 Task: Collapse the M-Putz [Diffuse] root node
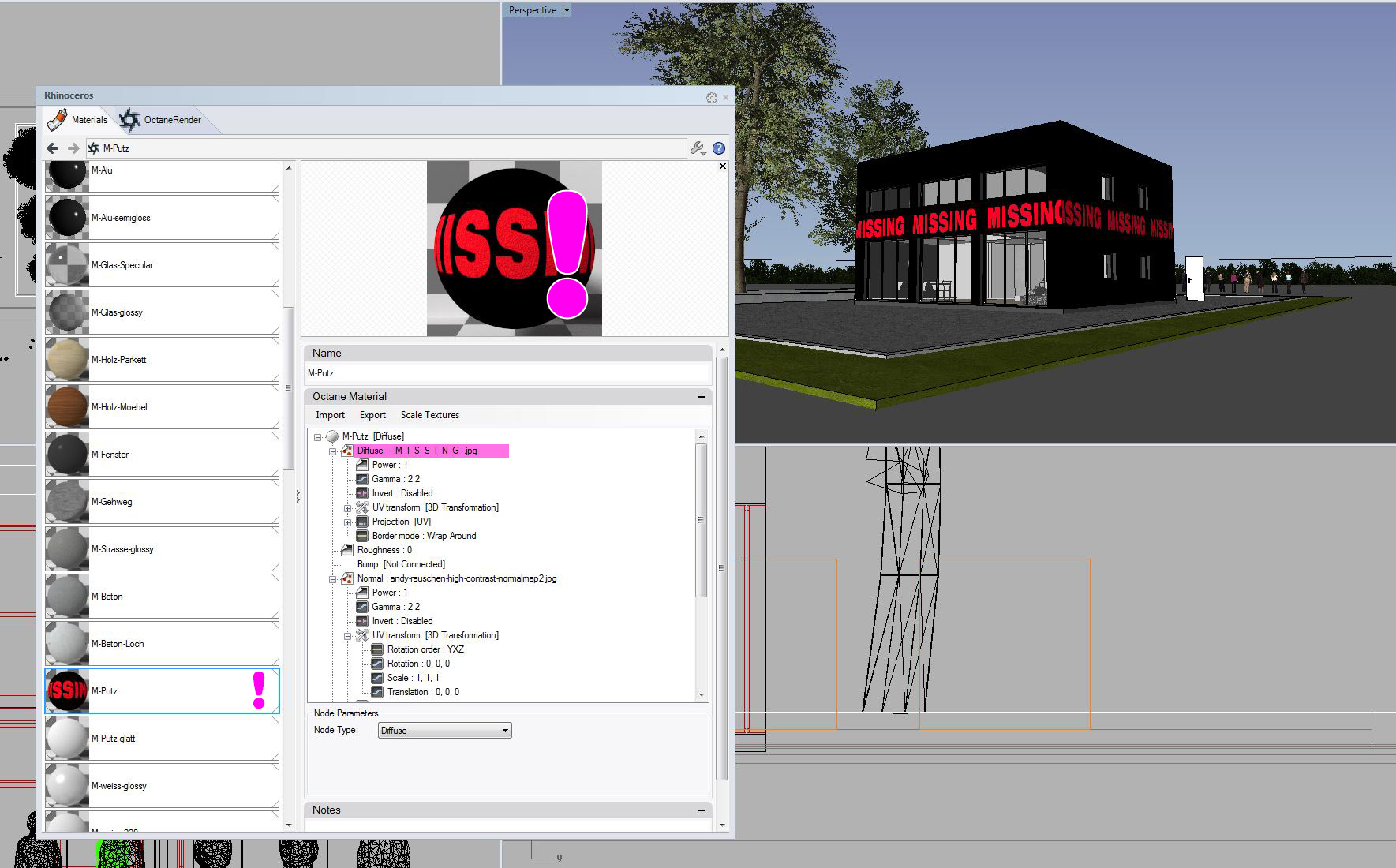(318, 436)
